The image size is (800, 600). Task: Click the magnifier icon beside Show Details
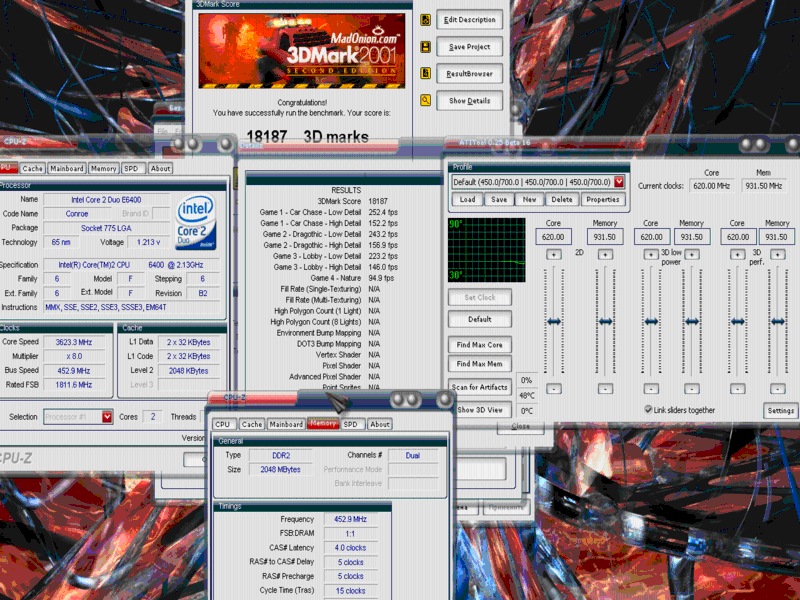(426, 101)
